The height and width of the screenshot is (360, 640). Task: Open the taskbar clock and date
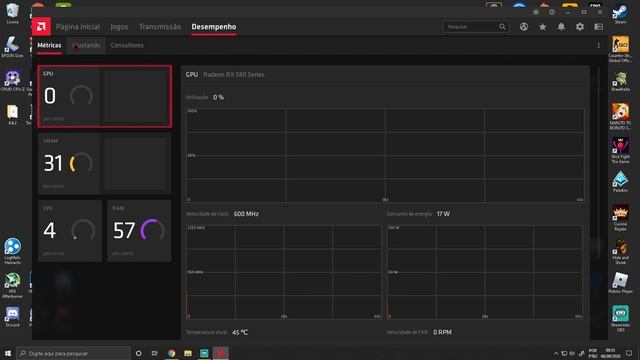pos(610,353)
